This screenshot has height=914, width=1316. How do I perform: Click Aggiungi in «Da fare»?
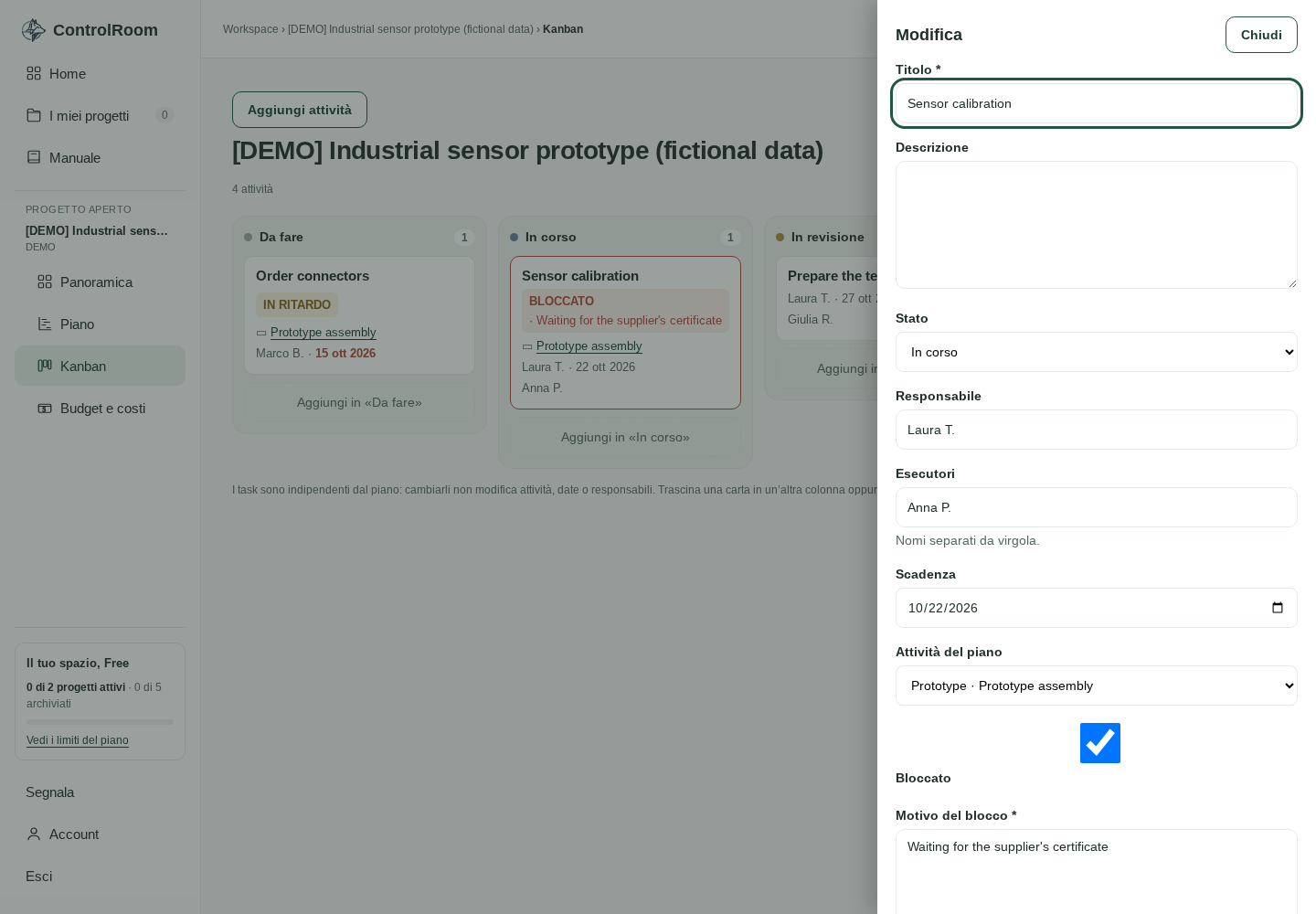coord(359,402)
